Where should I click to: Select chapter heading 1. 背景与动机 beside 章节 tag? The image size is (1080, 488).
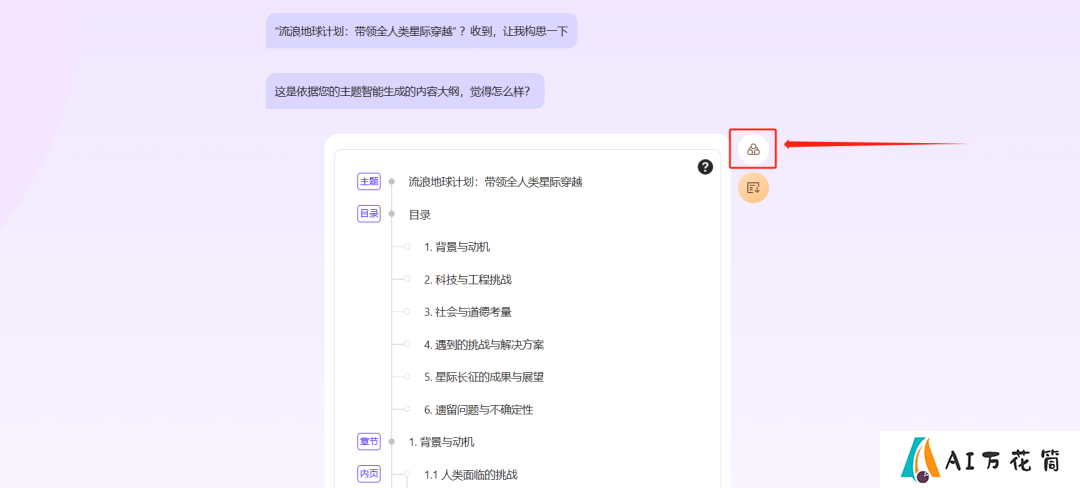click(442, 442)
